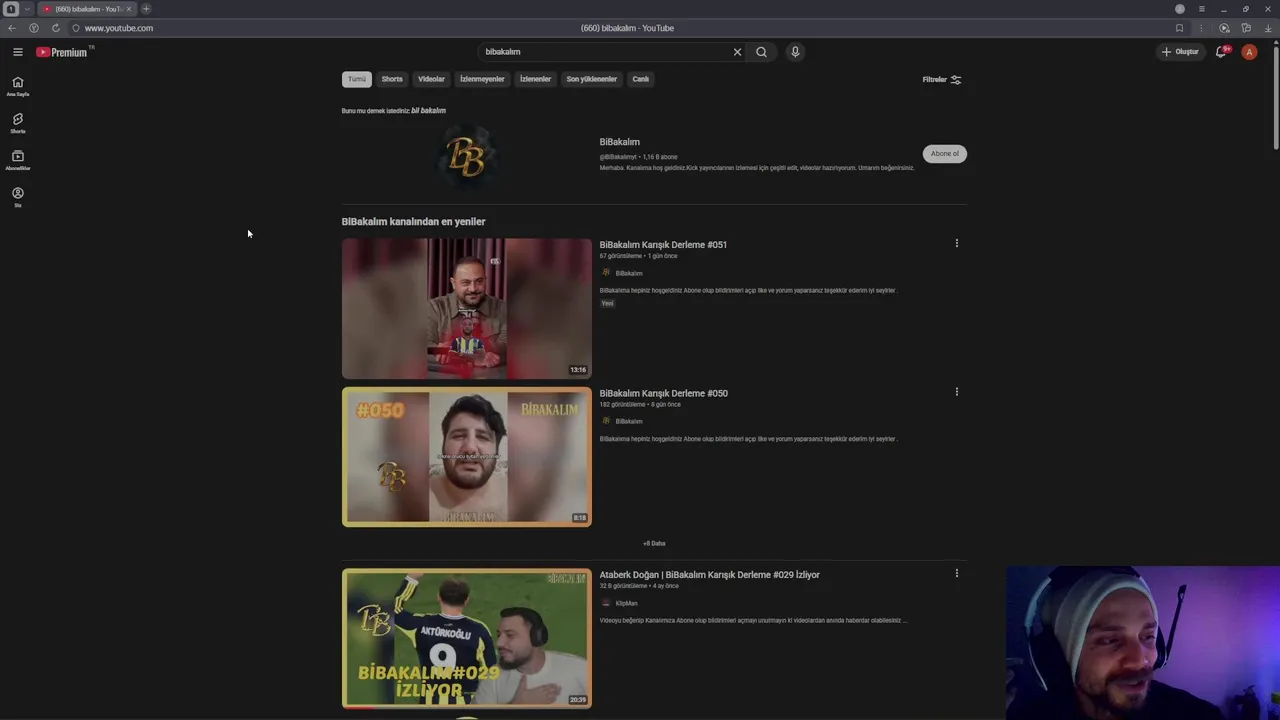Click the browser profile circle icon
The image size is (1280, 720).
tap(1180, 9)
